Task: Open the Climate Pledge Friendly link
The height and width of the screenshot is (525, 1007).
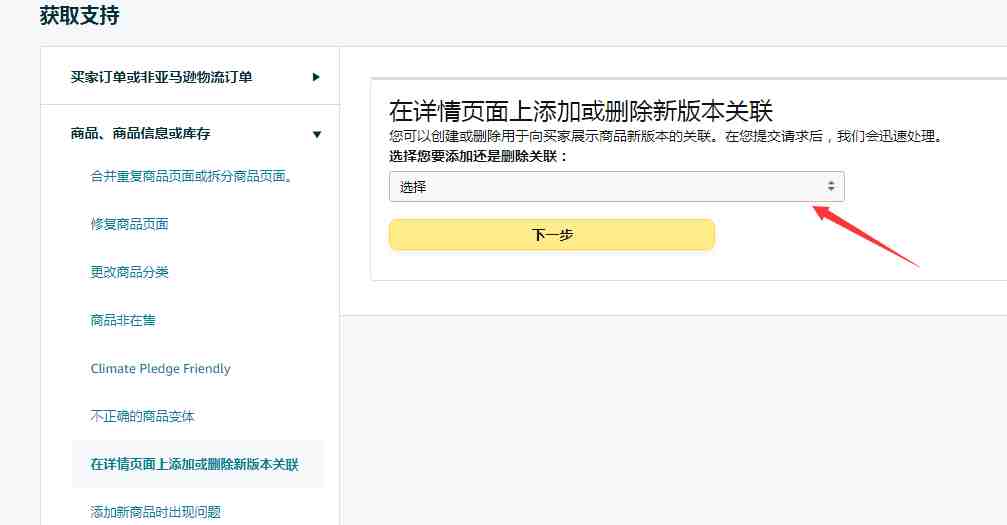Action: 161,369
